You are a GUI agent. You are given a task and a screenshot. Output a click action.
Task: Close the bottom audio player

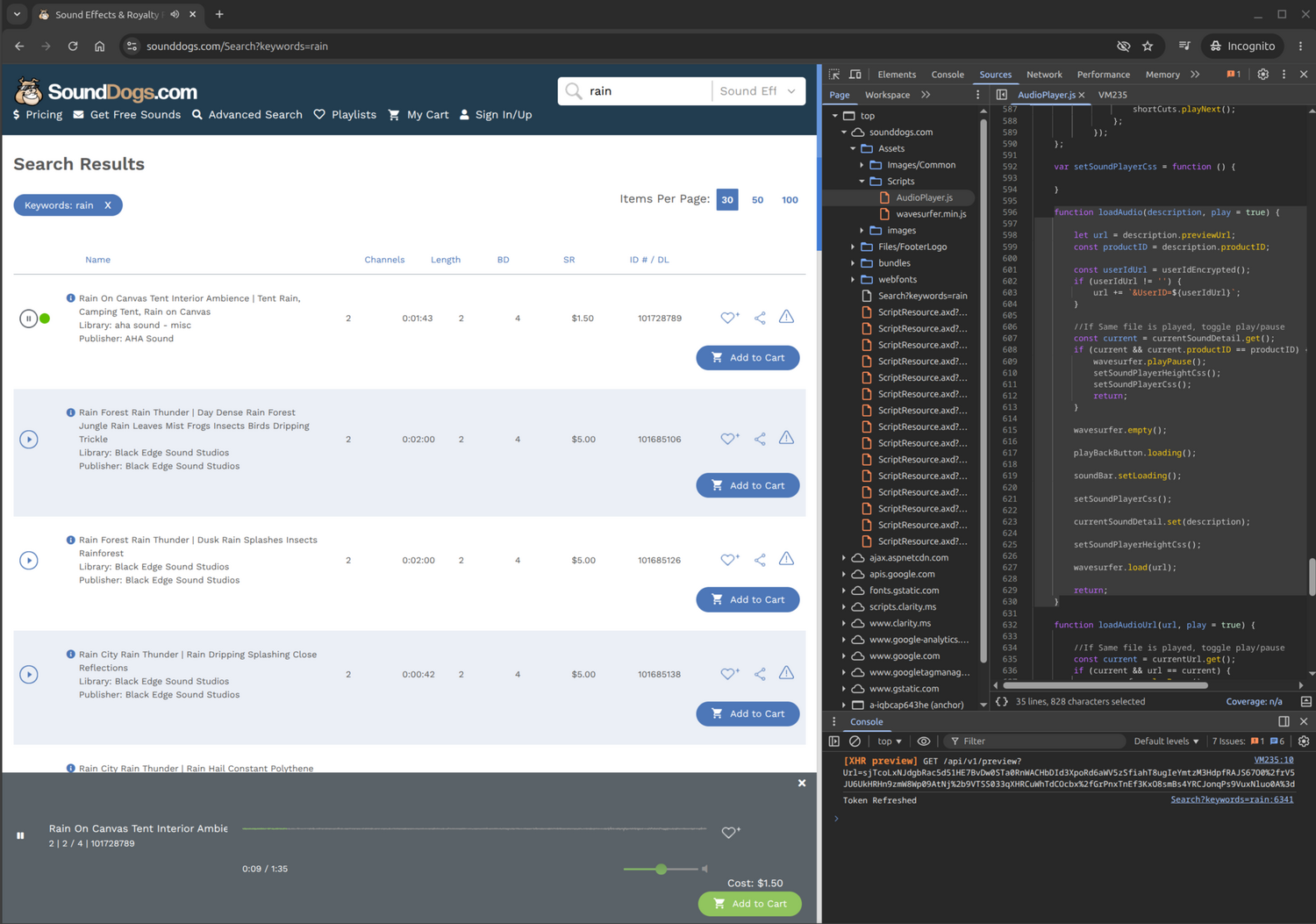coord(802,783)
